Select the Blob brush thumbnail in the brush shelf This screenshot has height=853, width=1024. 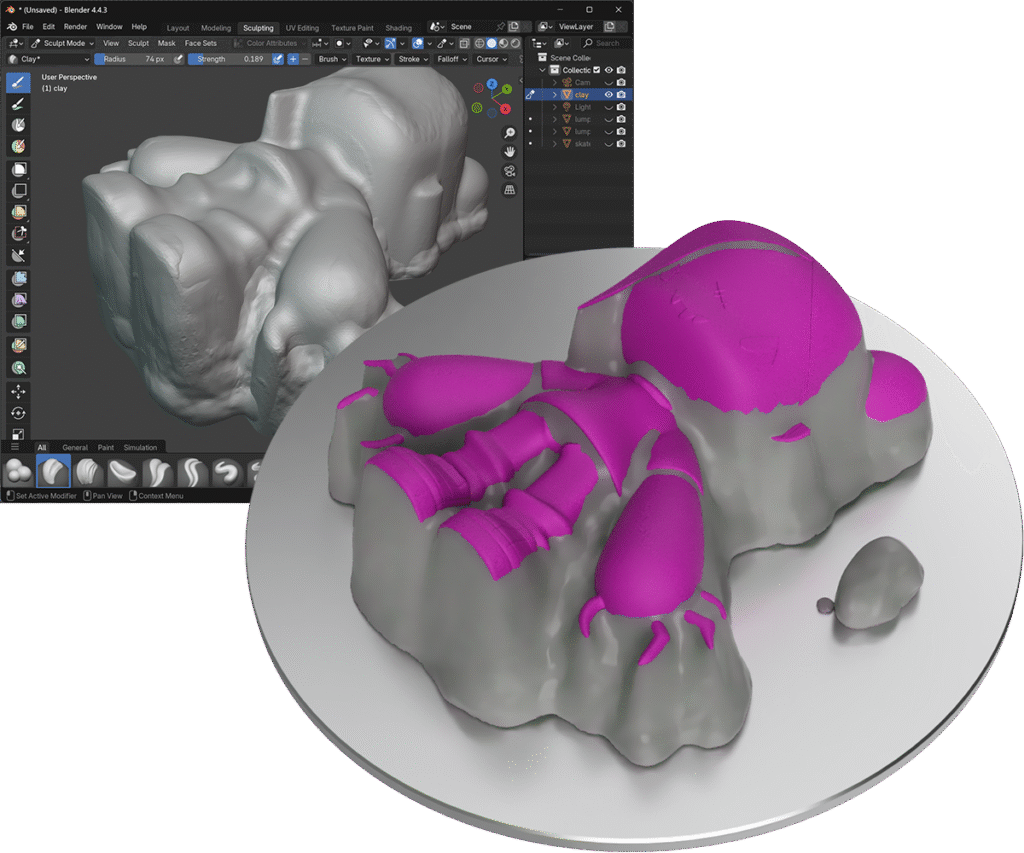(x=18, y=472)
